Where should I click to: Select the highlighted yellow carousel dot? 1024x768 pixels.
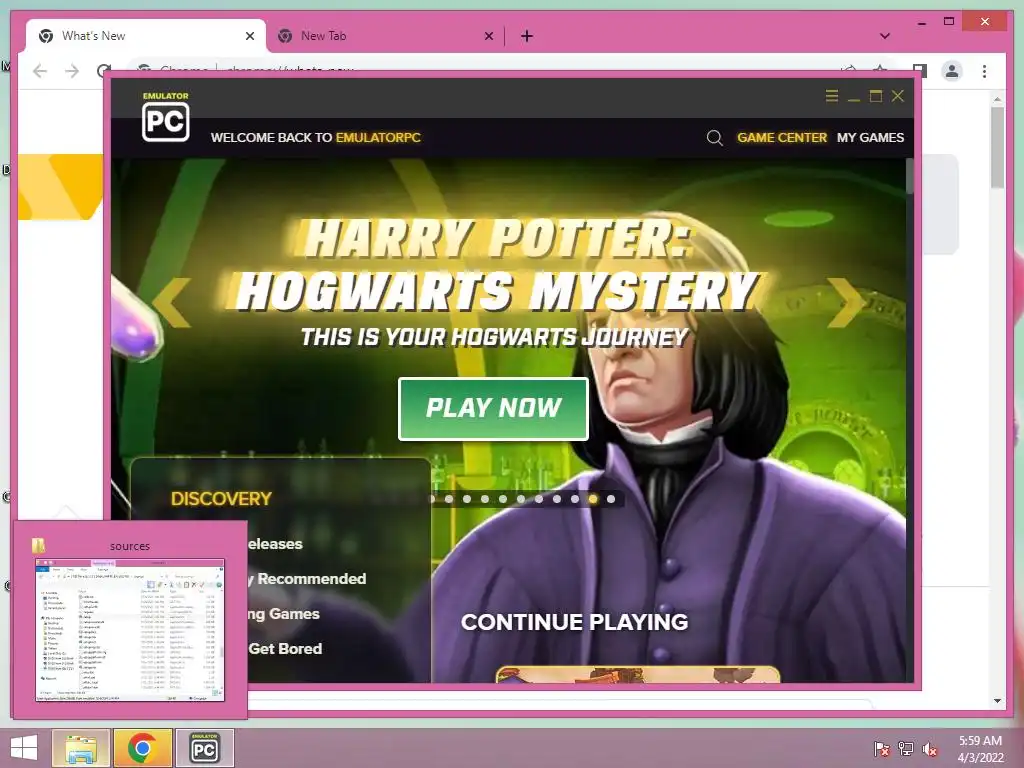tap(593, 499)
